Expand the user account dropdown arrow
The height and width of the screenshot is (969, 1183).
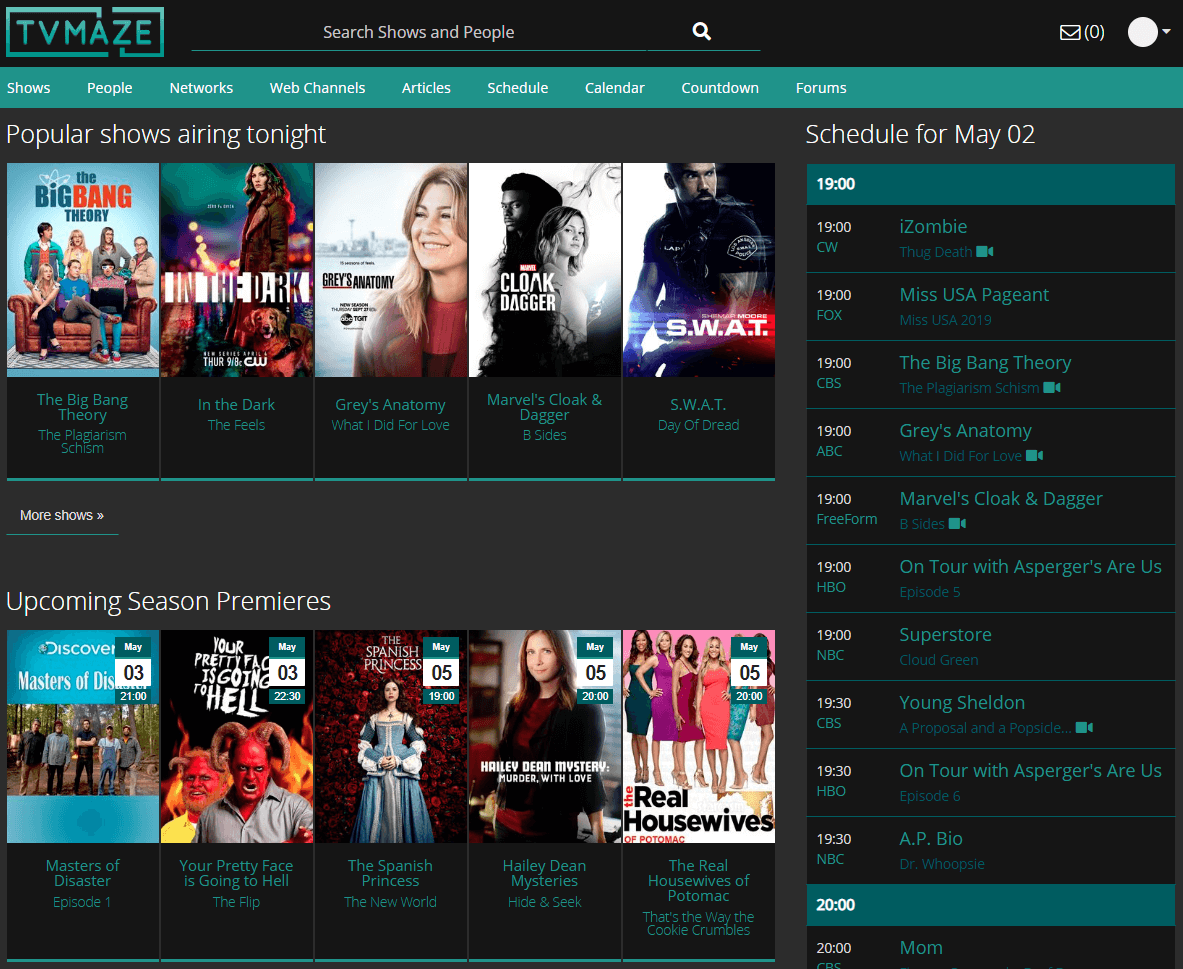(1167, 32)
